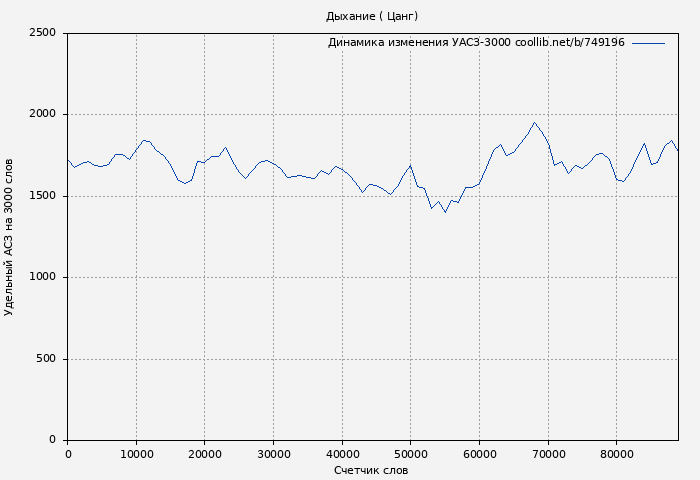Click the chart title "Дыхание ( Цанг)"

coord(371,16)
